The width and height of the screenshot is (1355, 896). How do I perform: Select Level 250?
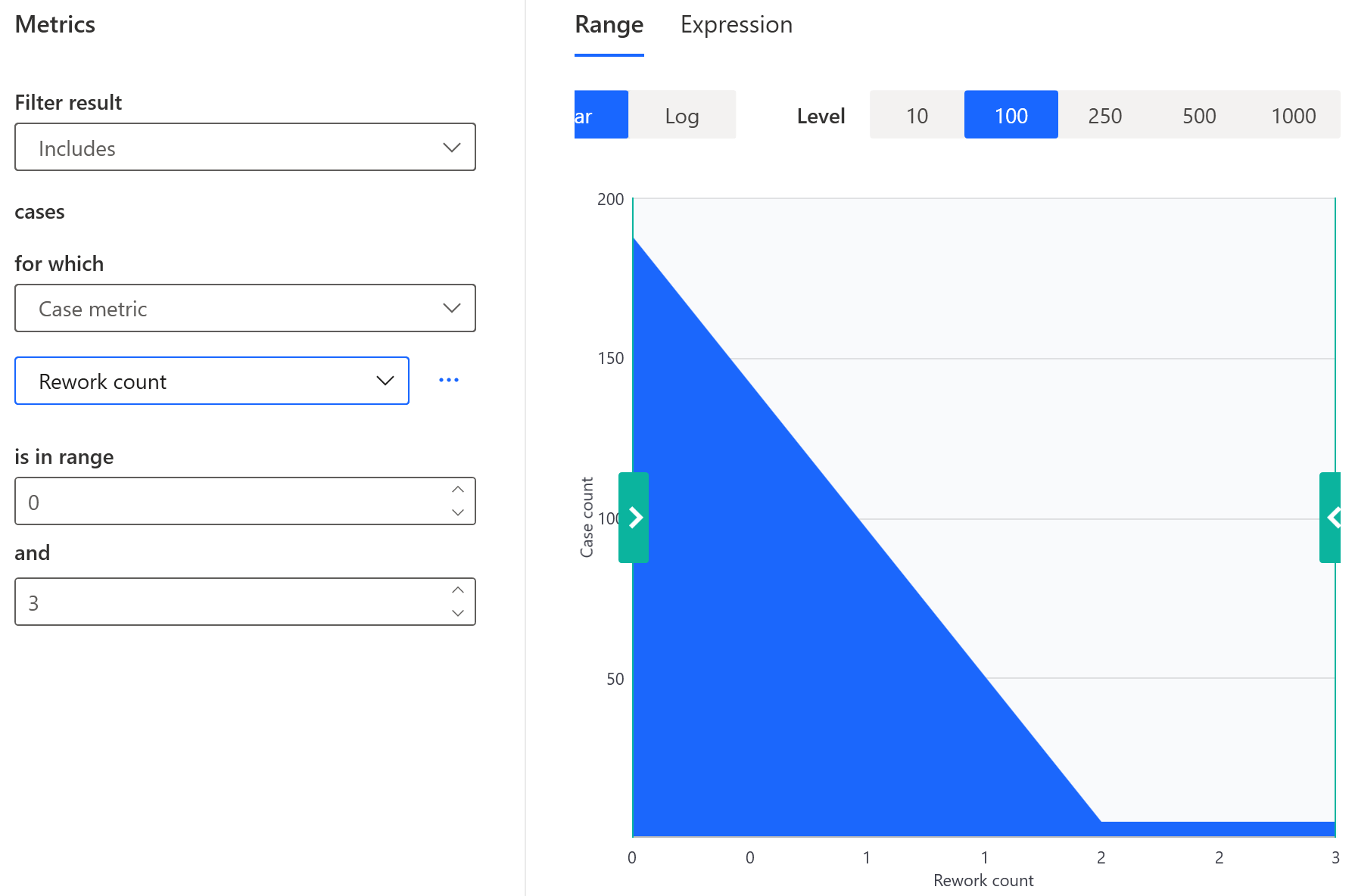tap(1104, 115)
